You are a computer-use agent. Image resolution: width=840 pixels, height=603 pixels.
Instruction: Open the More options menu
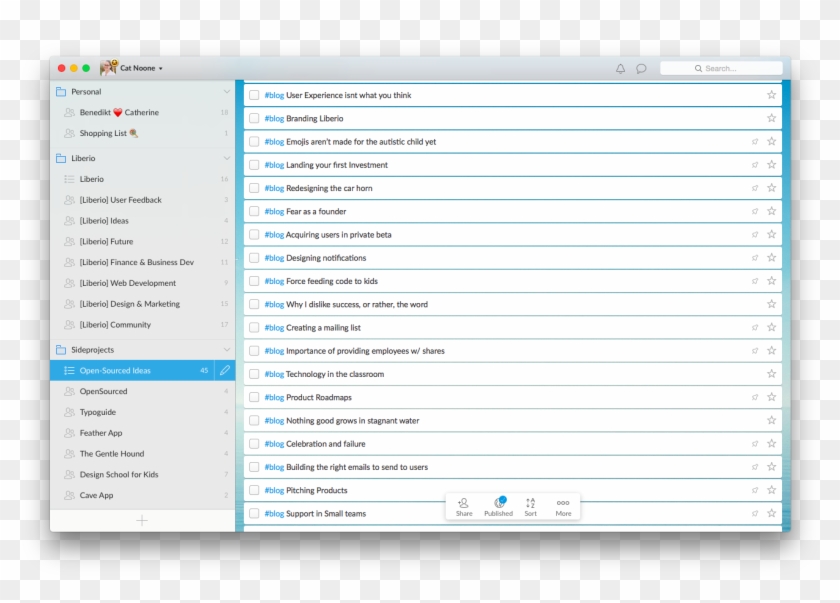563,506
